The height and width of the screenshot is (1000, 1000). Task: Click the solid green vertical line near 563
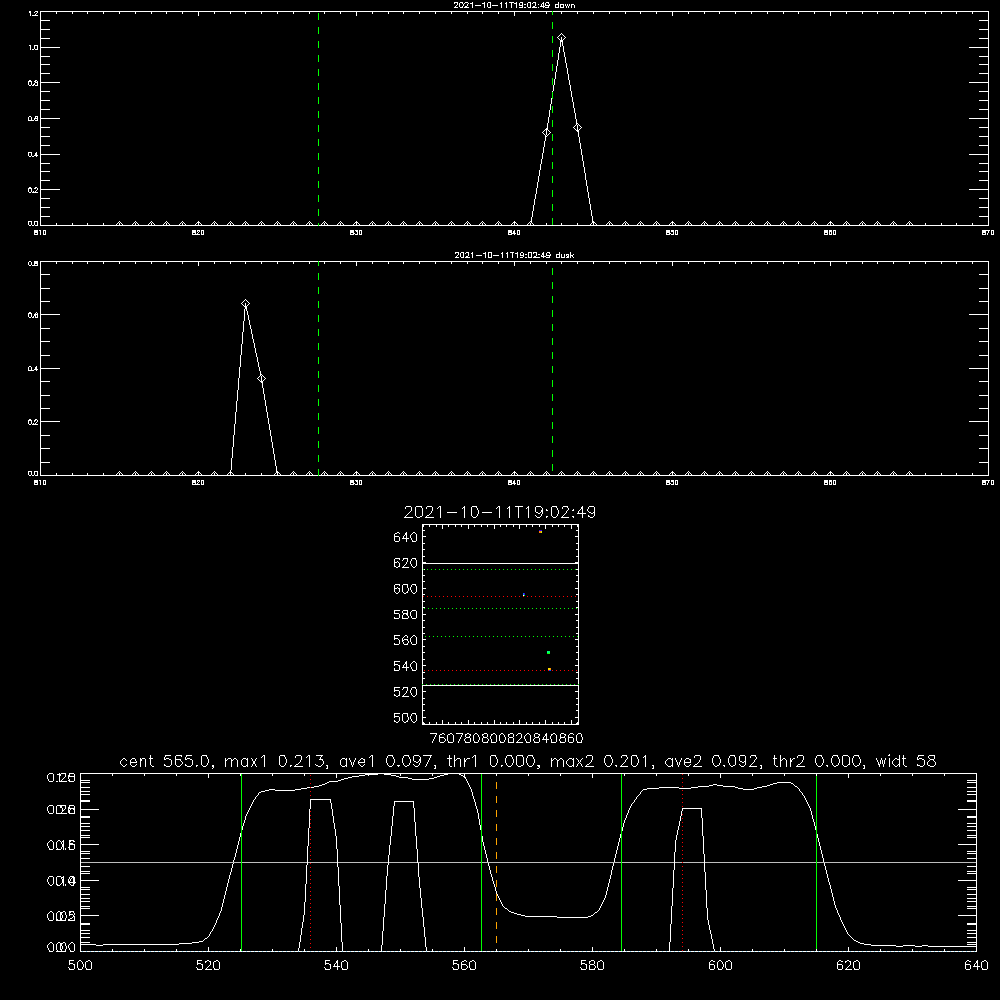point(482,861)
